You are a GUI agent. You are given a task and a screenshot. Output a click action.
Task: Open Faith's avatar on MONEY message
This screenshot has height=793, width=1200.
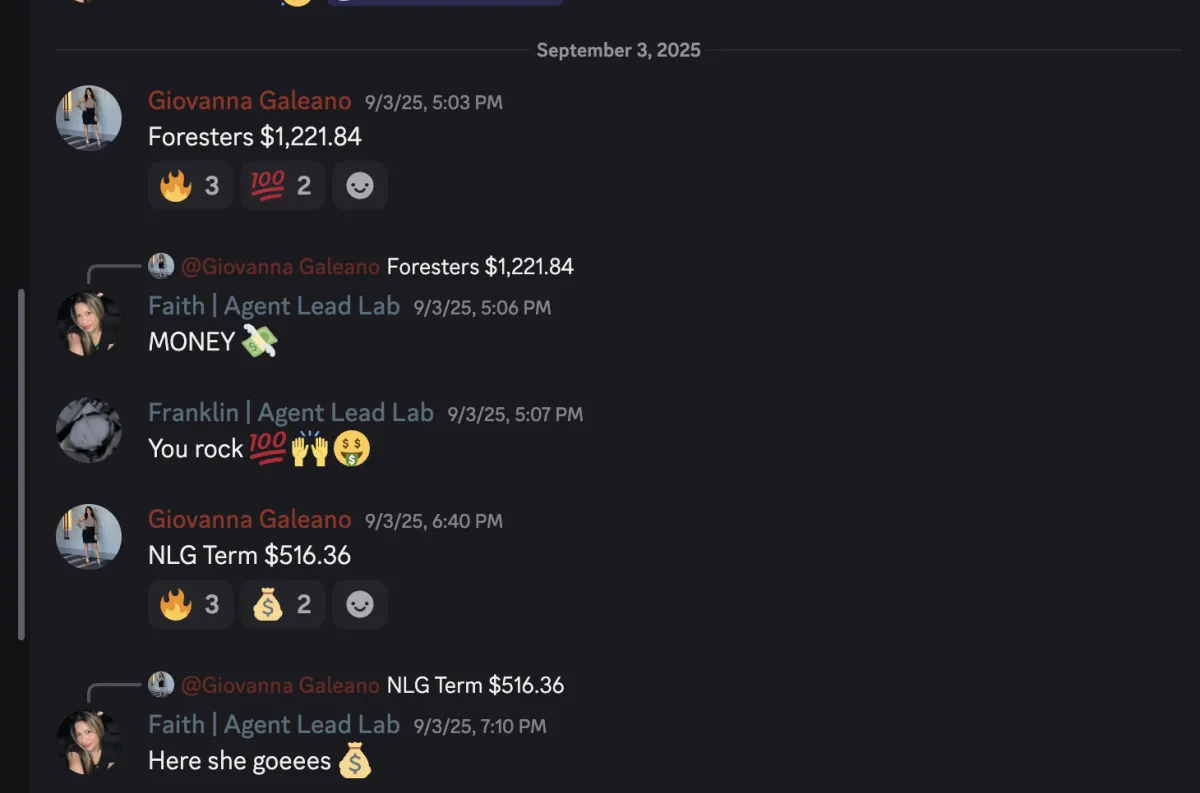(x=89, y=324)
